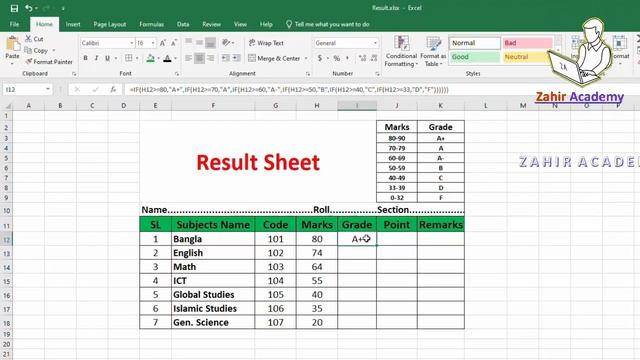Viewport: 640px width, 360px height.
Task: Toggle Wrap Text
Action: click(x=266, y=43)
